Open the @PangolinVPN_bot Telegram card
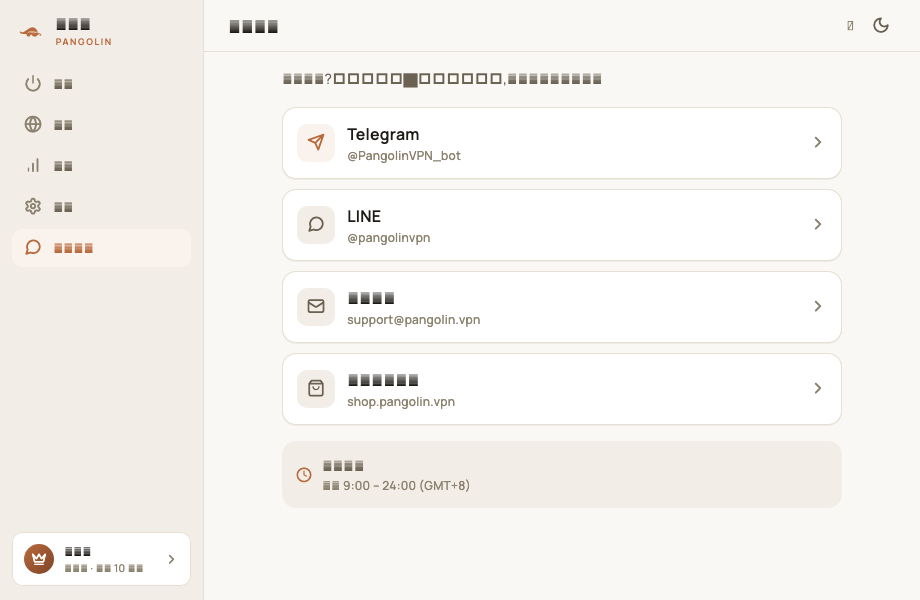 562,143
